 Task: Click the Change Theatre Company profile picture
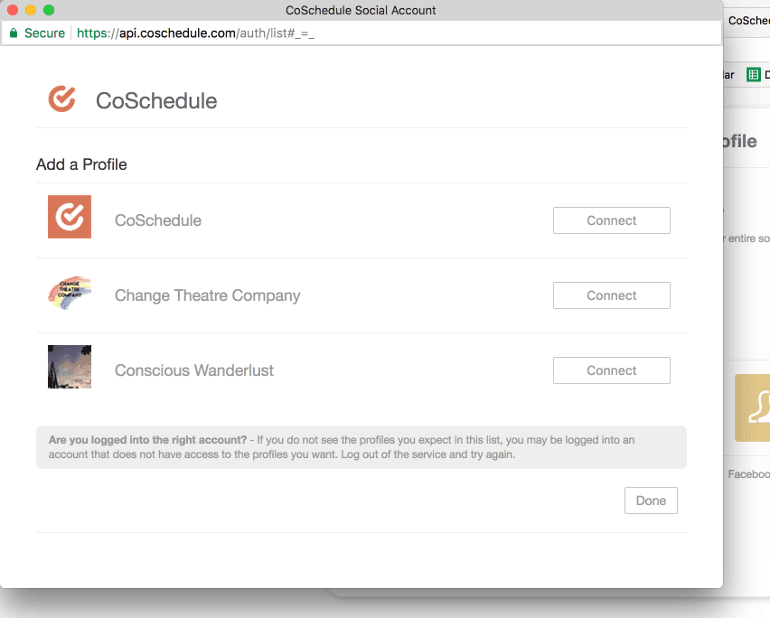tap(69, 294)
